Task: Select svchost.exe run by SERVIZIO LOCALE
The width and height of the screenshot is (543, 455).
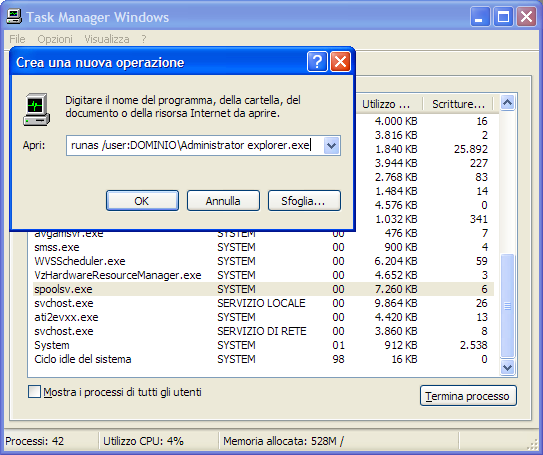Action: [263, 303]
